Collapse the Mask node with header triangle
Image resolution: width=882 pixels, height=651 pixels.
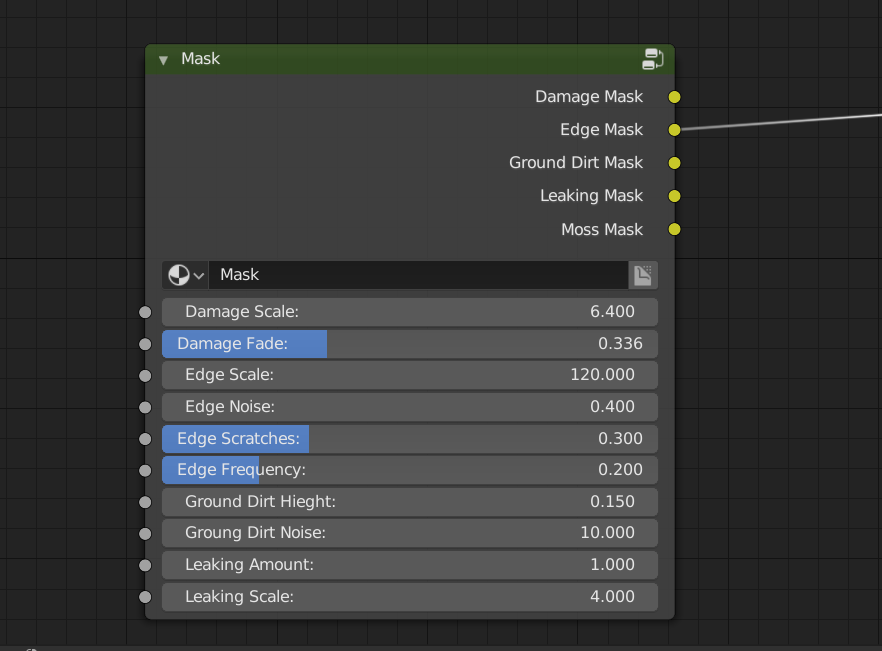(163, 60)
